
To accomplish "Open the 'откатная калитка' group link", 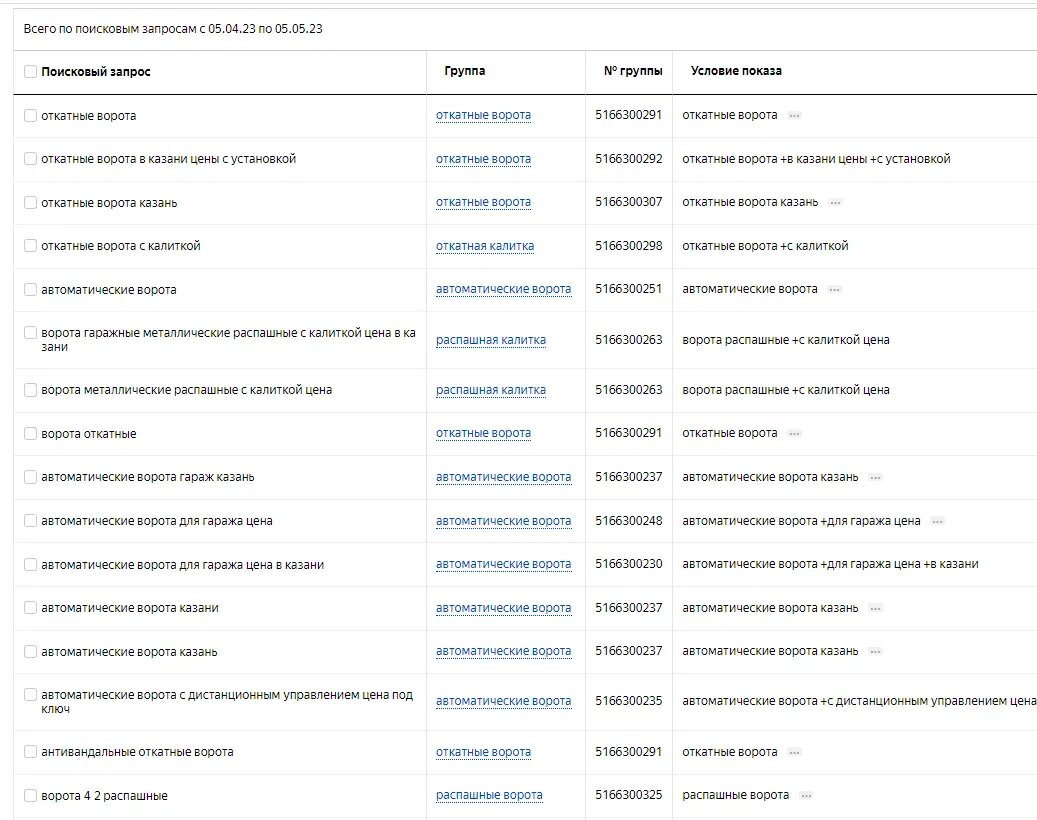I will pyautogui.click(x=485, y=246).
